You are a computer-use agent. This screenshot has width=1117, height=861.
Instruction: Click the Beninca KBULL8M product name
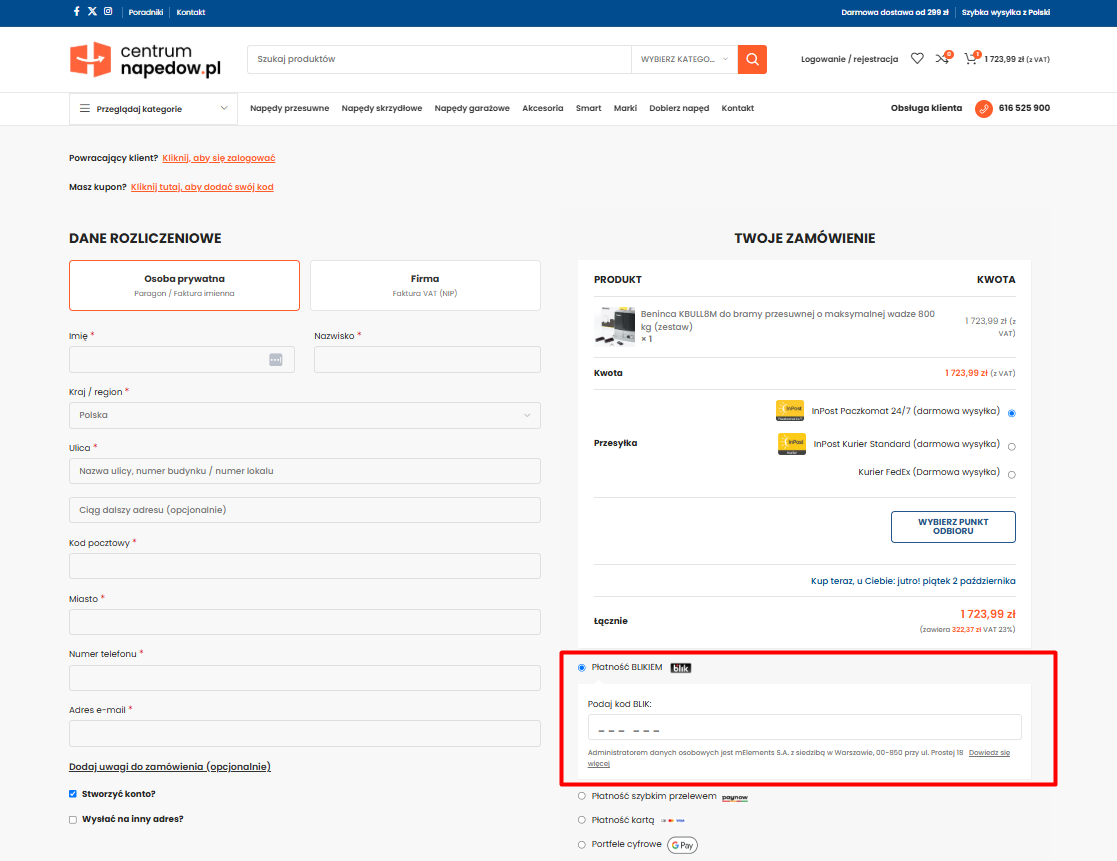click(x=787, y=320)
